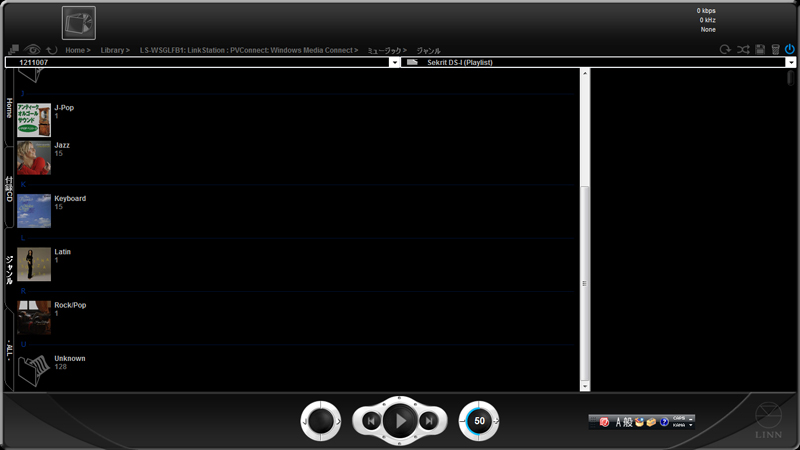Click the IME 般 conversion mode icon
The height and width of the screenshot is (450, 800).
tap(628, 422)
